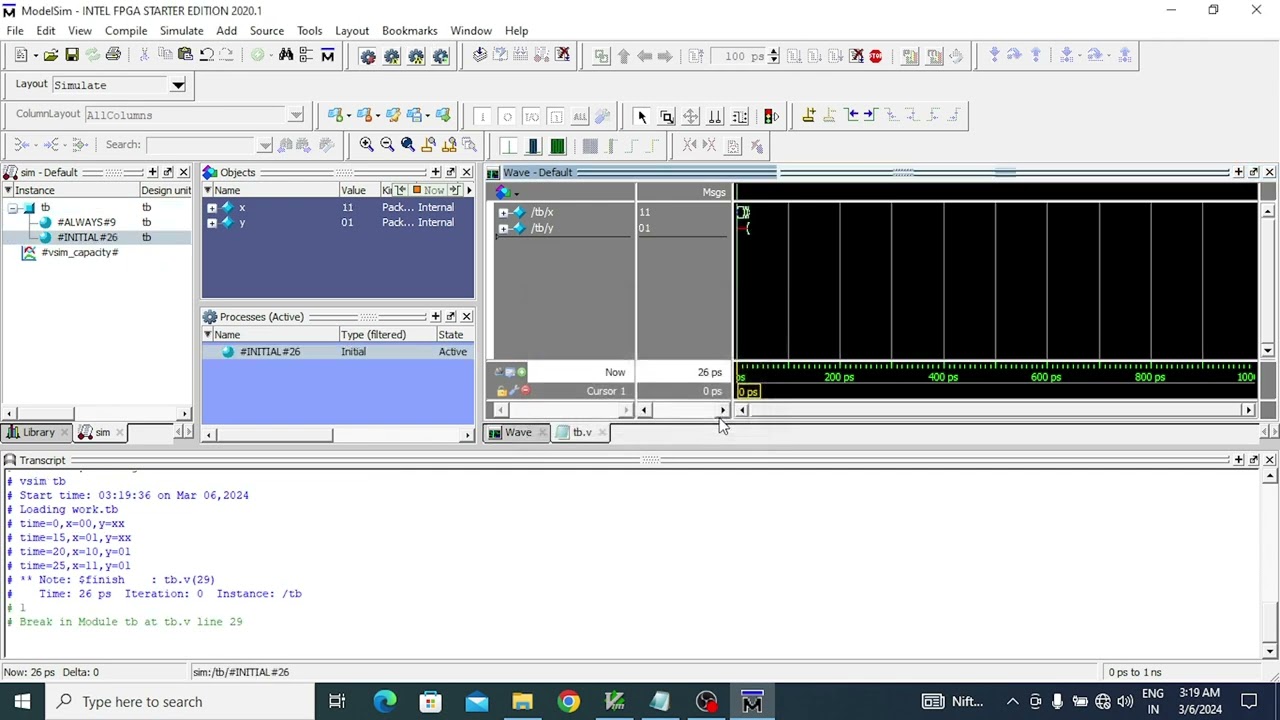
Task: Click the red remove cursor icon
Action: click(x=525, y=391)
